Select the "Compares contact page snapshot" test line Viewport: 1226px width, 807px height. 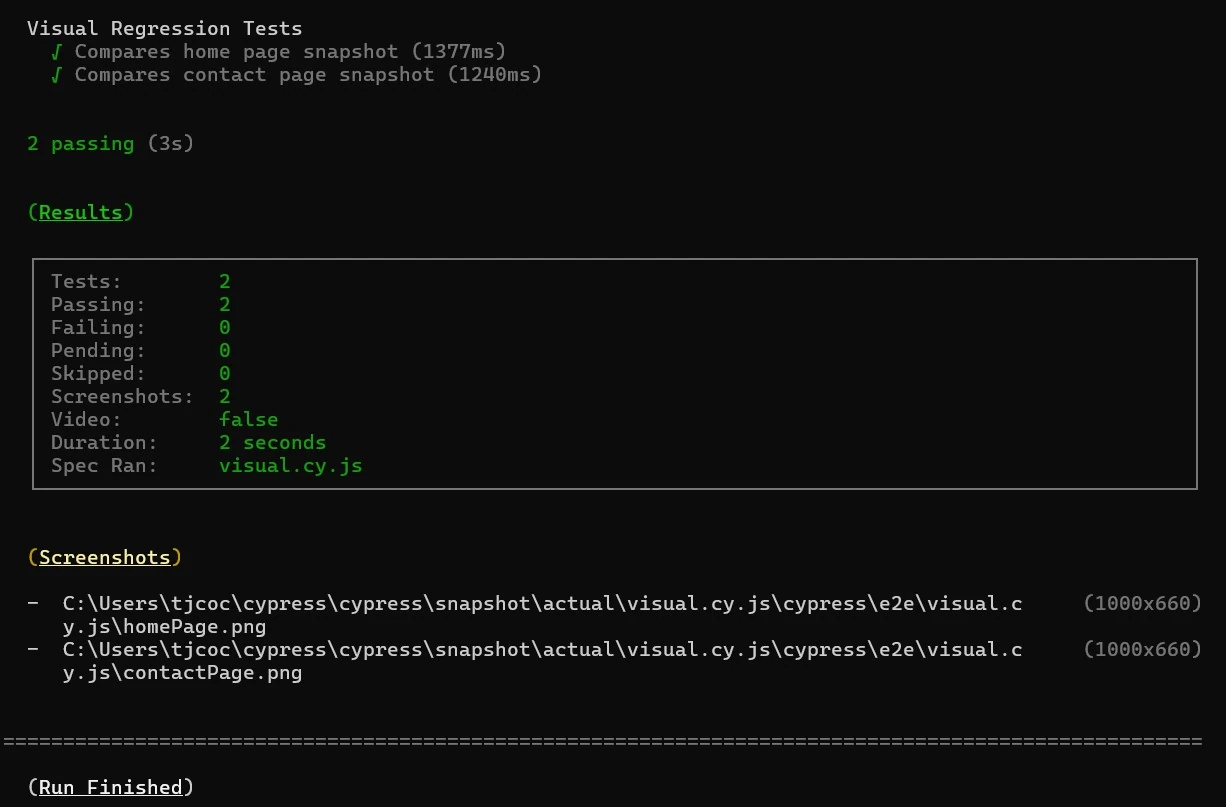[254, 74]
